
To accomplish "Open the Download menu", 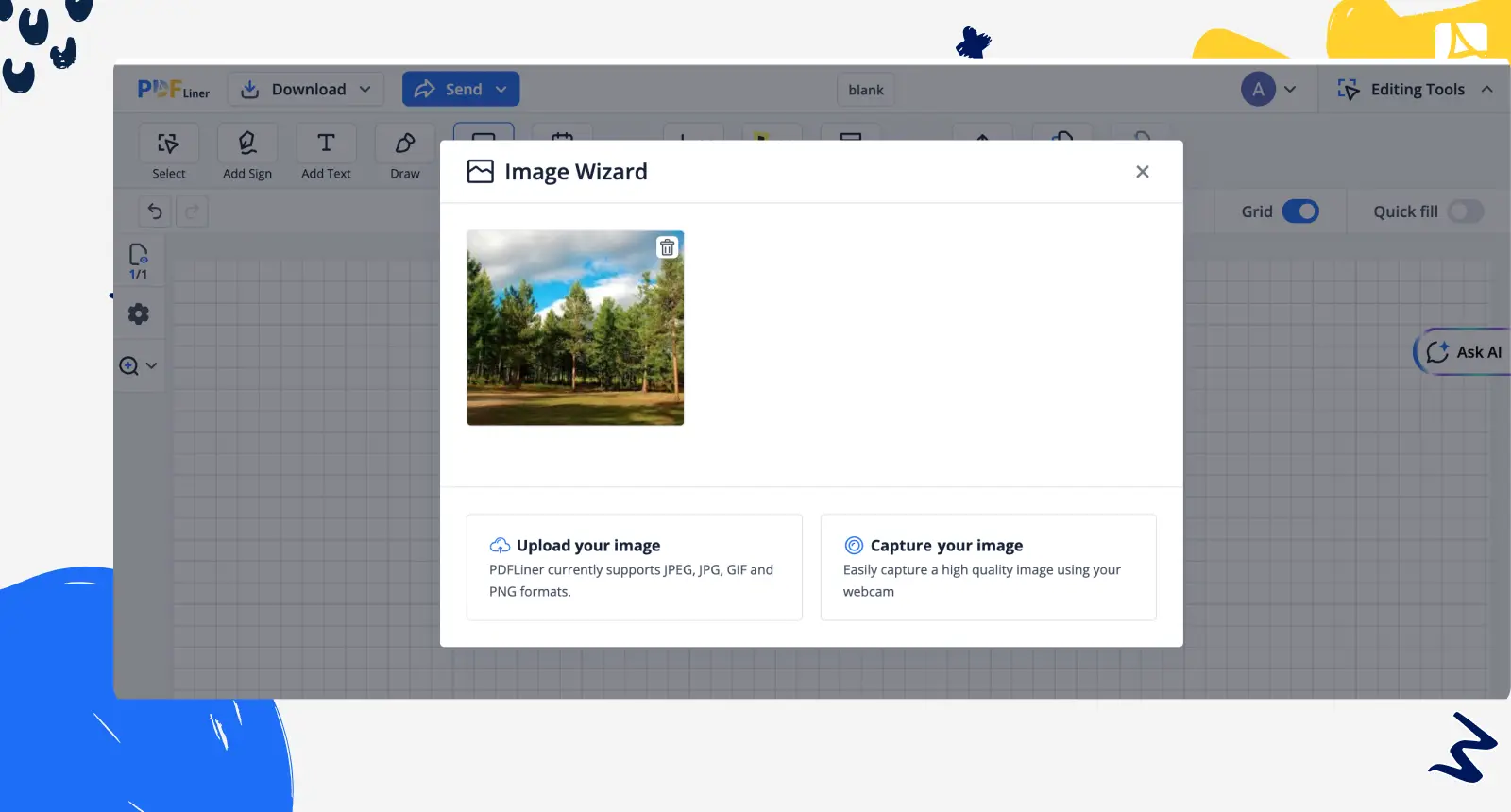I will [306, 90].
